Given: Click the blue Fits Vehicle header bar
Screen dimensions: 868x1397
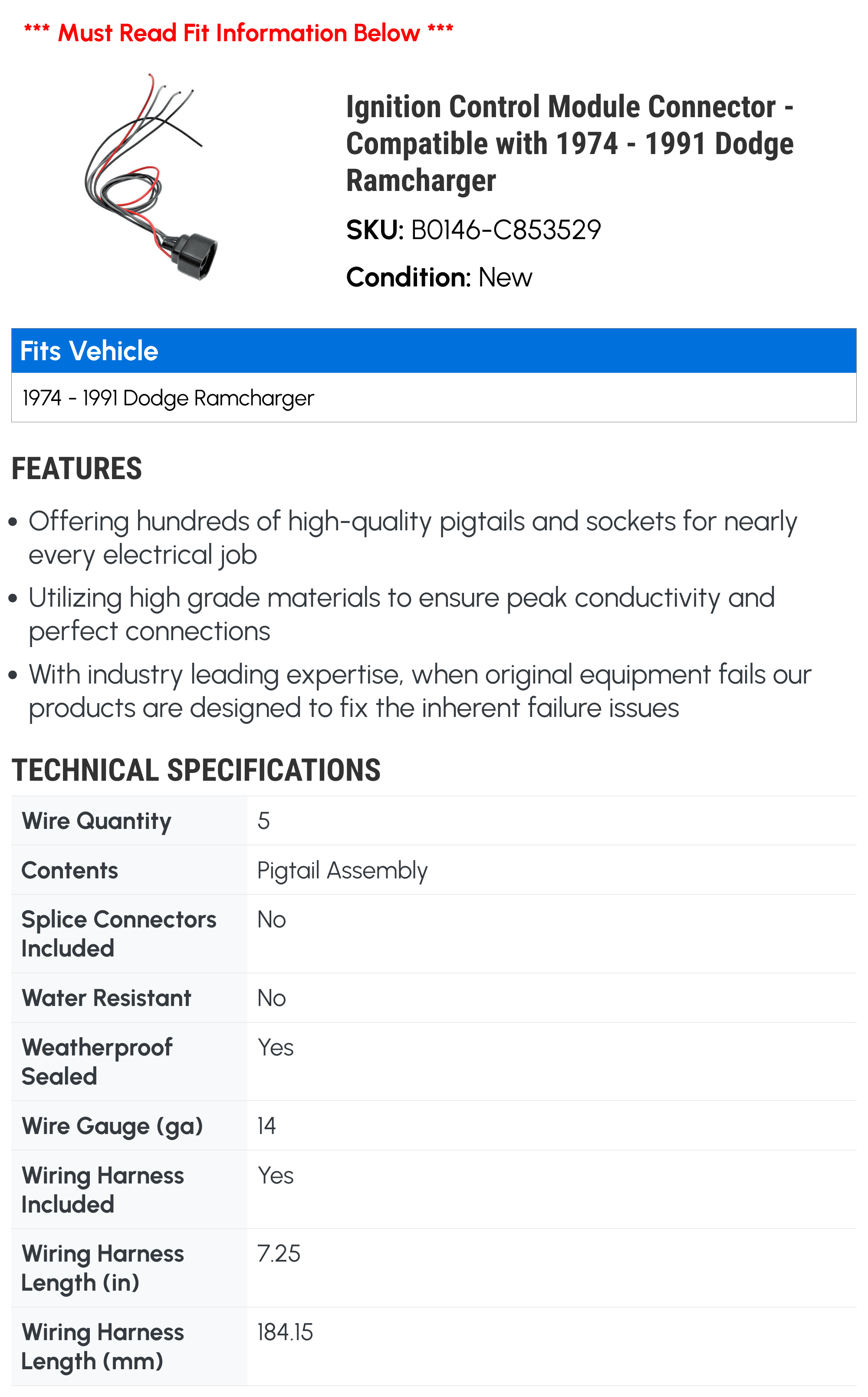Looking at the screenshot, I should pyautogui.click(x=434, y=351).
